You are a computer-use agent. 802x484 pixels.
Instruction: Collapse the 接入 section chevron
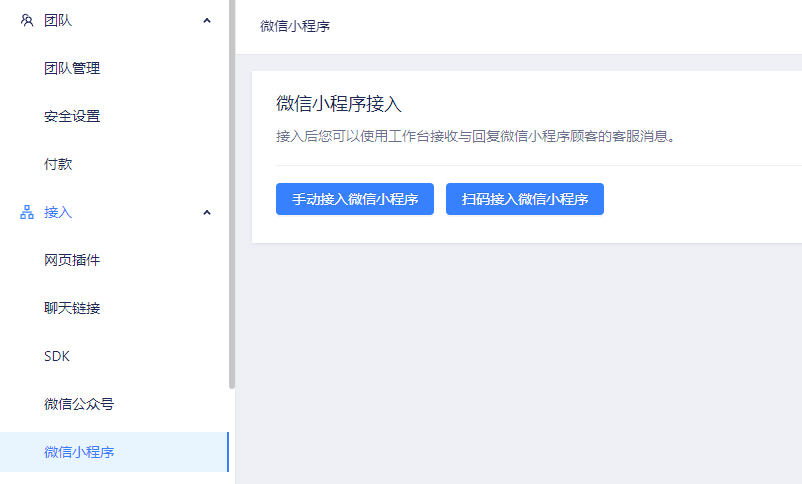coord(207,213)
